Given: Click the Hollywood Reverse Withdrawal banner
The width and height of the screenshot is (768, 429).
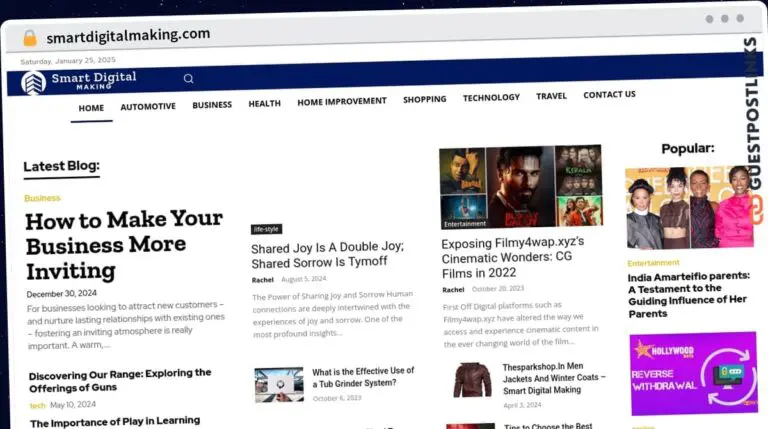Looking at the screenshot, I should 692,373.
